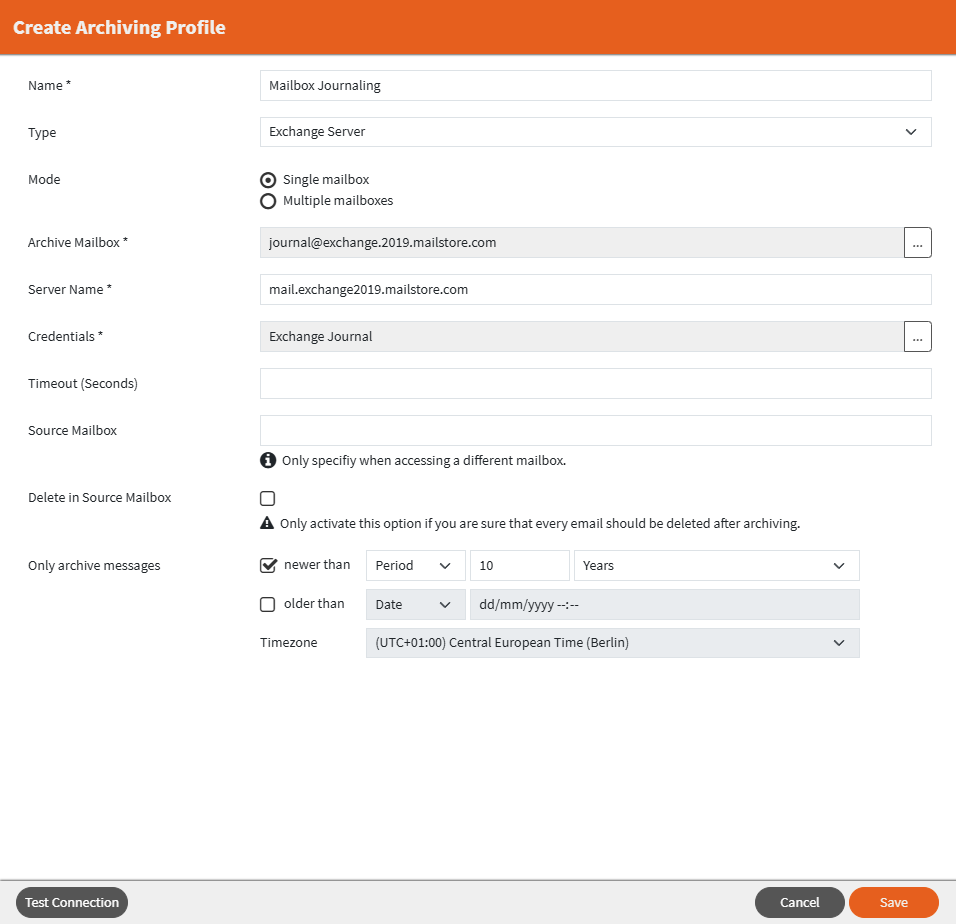This screenshot has height=924, width=956.
Task: Click the Archive Mailbox browse ellipsis button
Action: (918, 243)
